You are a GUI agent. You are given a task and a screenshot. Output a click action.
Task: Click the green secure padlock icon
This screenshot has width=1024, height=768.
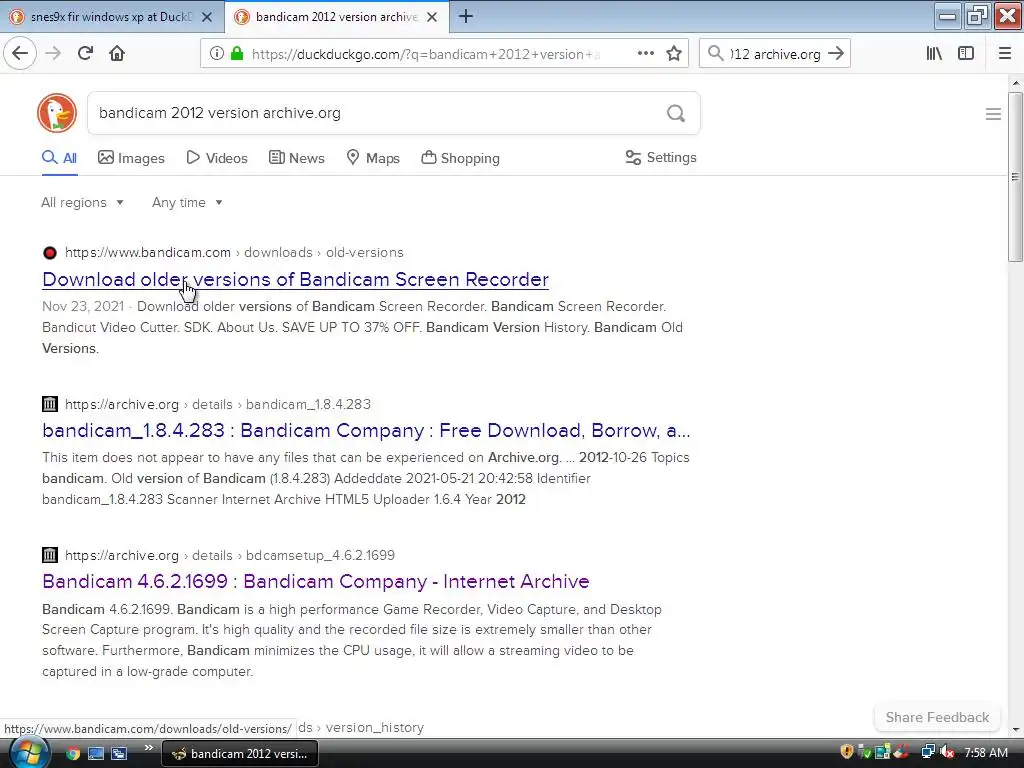tap(237, 54)
